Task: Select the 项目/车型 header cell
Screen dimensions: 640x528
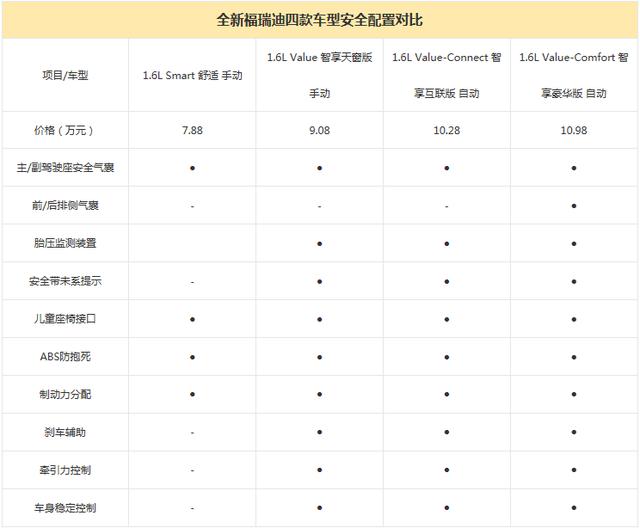Action: pyautogui.click(x=65, y=75)
